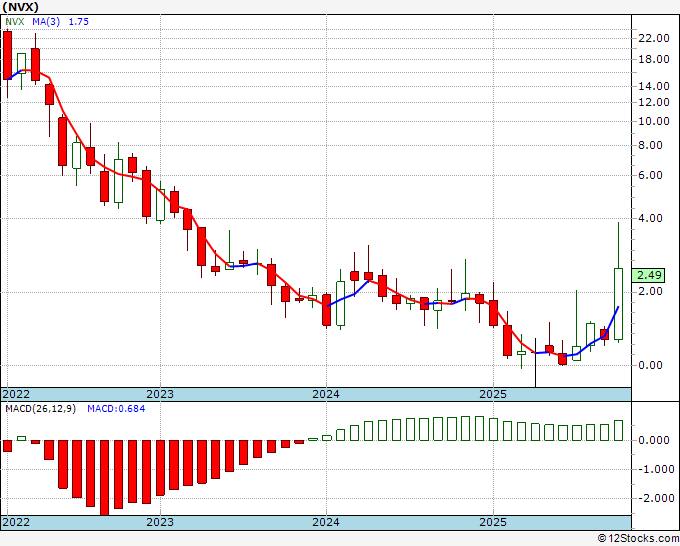Click the 2.49 current price tag
The image size is (680, 546).
(x=650, y=275)
